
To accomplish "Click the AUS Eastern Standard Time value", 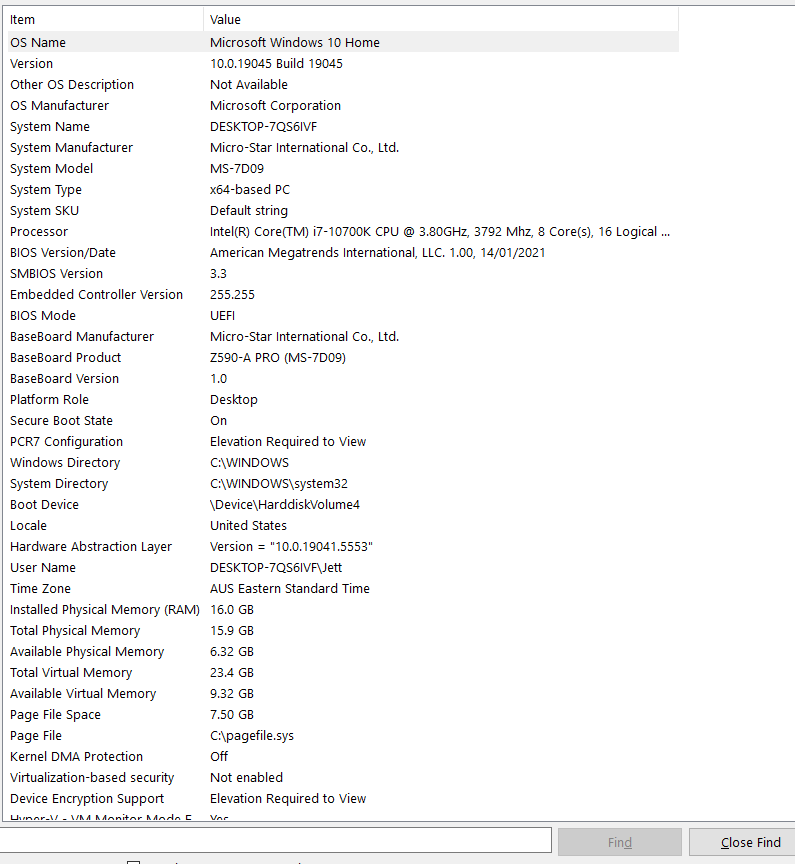I will (x=289, y=588).
